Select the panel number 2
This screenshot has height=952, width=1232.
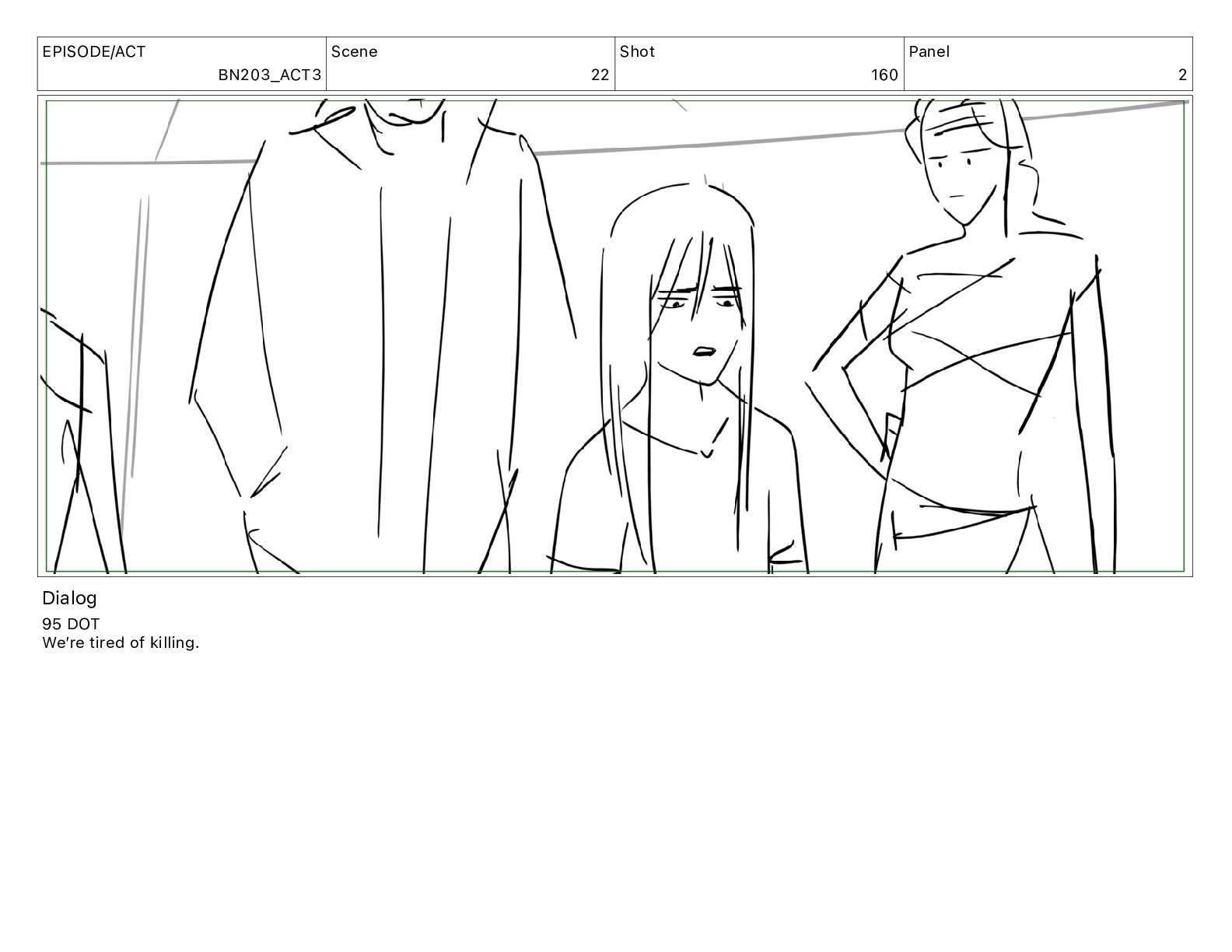(1182, 75)
